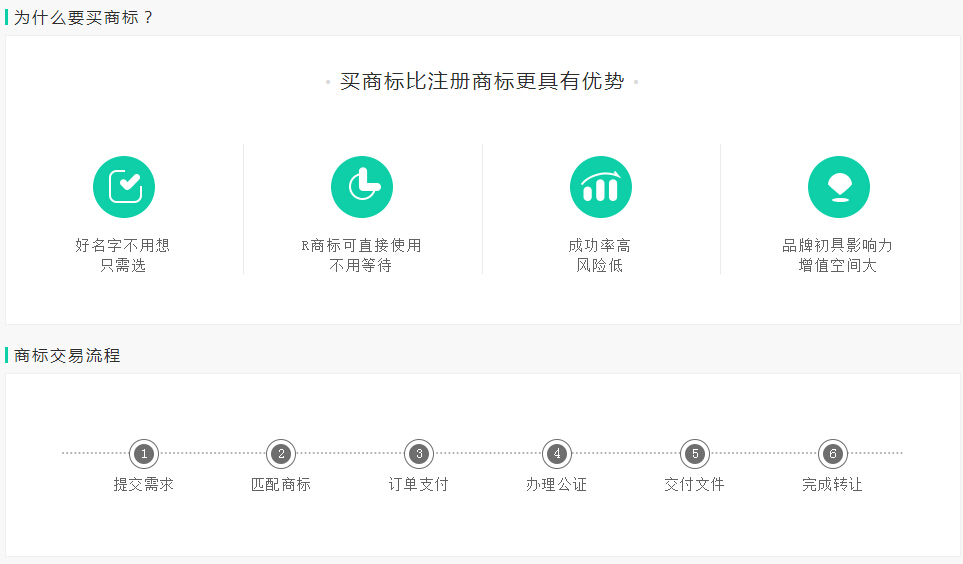The height and width of the screenshot is (564, 963).
Task: Click the green diamond icon for 品牌初具影响力
Action: tap(838, 187)
